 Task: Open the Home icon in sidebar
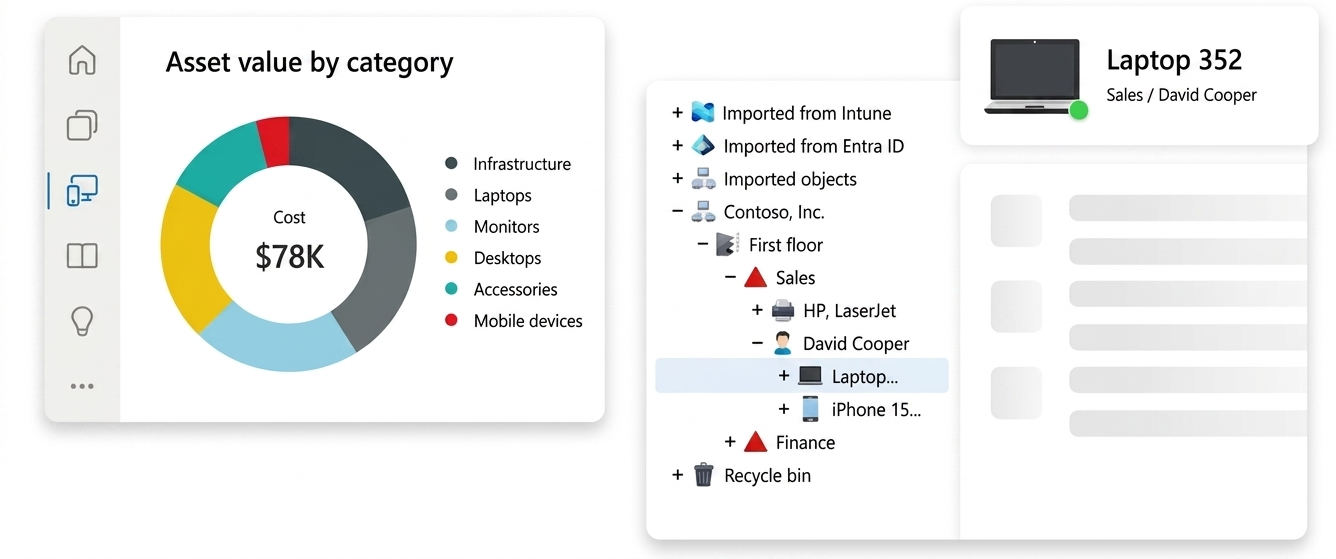point(82,61)
